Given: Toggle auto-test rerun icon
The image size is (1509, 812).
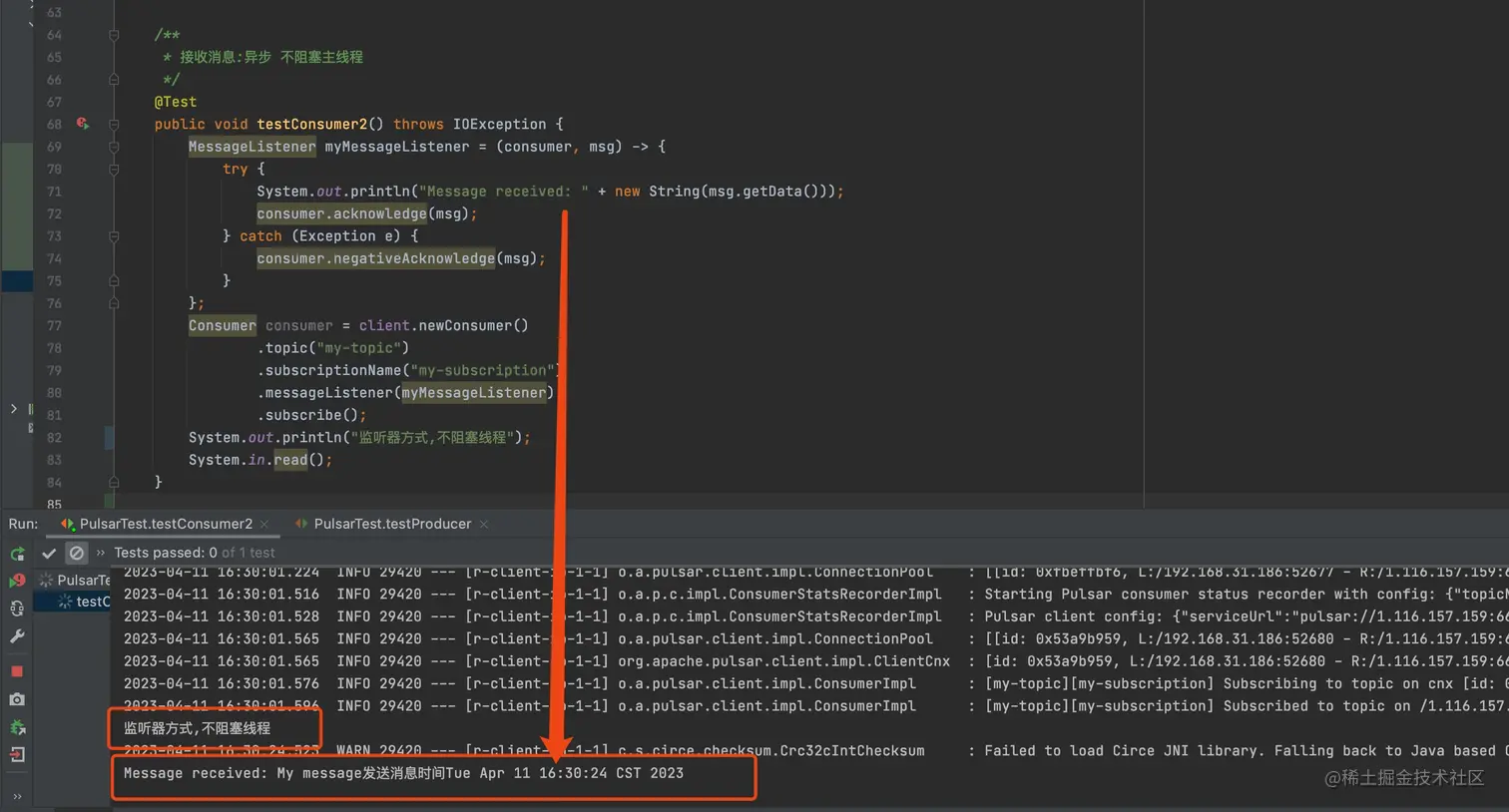Looking at the screenshot, I should click(17, 609).
